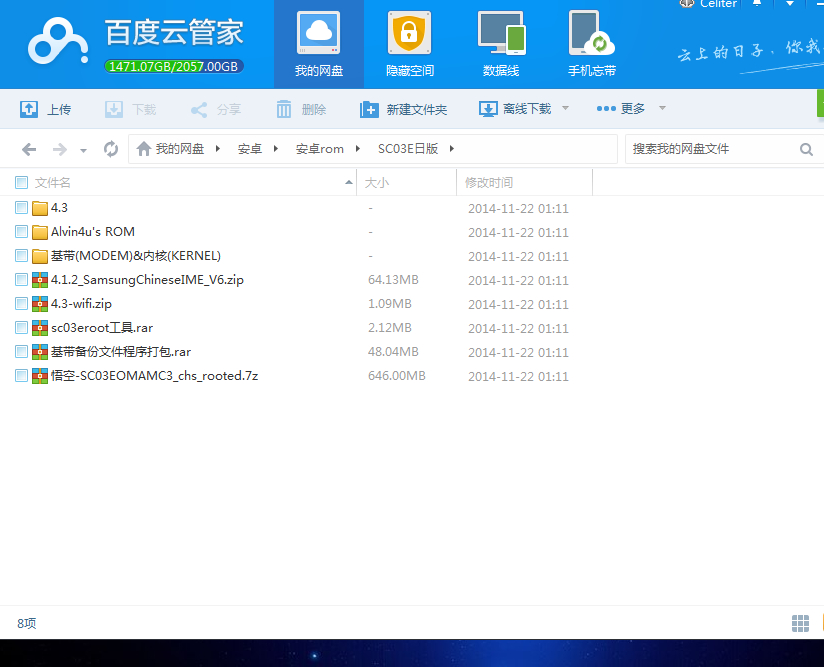Open the 更多 menu

point(620,108)
